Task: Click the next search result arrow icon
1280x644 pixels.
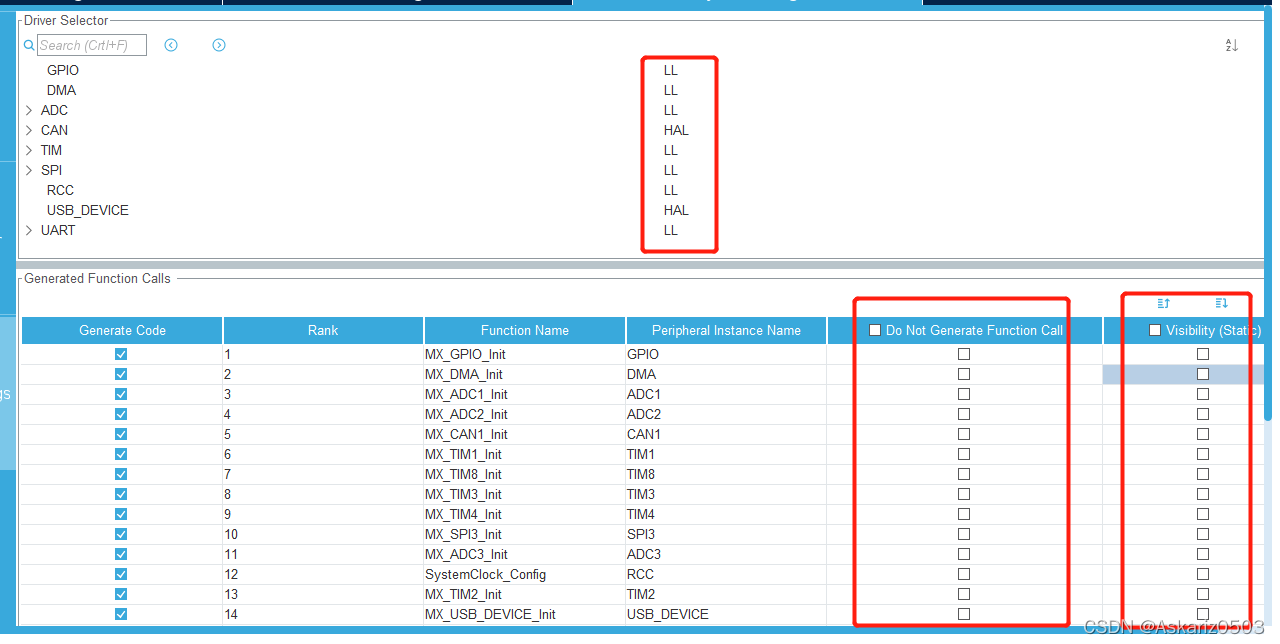Action: (219, 45)
